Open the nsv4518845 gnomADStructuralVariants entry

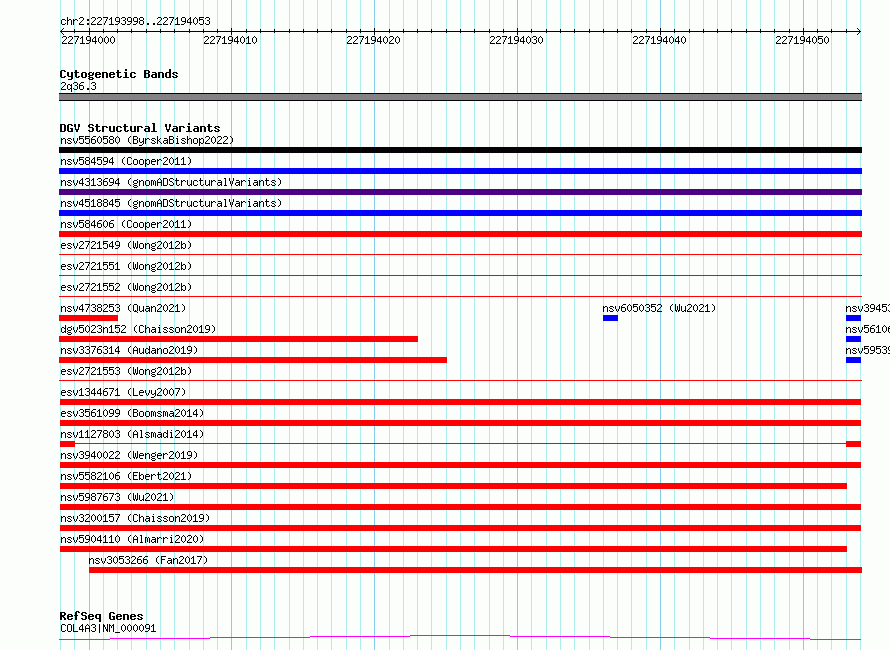point(170,203)
